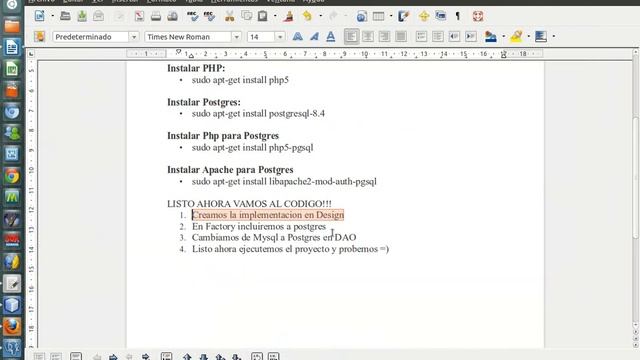Screen dimensions: 640x360
Task: Toggle Underline formatting
Action: [331, 36]
